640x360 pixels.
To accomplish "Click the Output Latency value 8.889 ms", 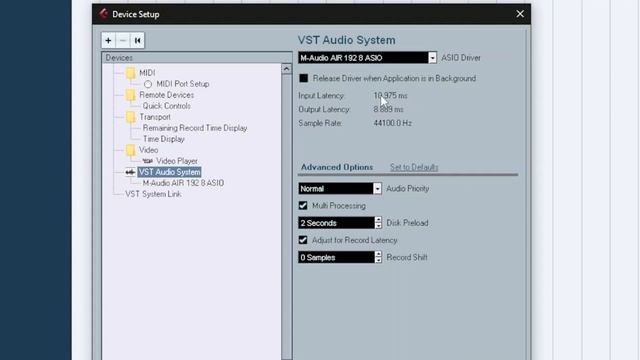I will [x=388, y=109].
